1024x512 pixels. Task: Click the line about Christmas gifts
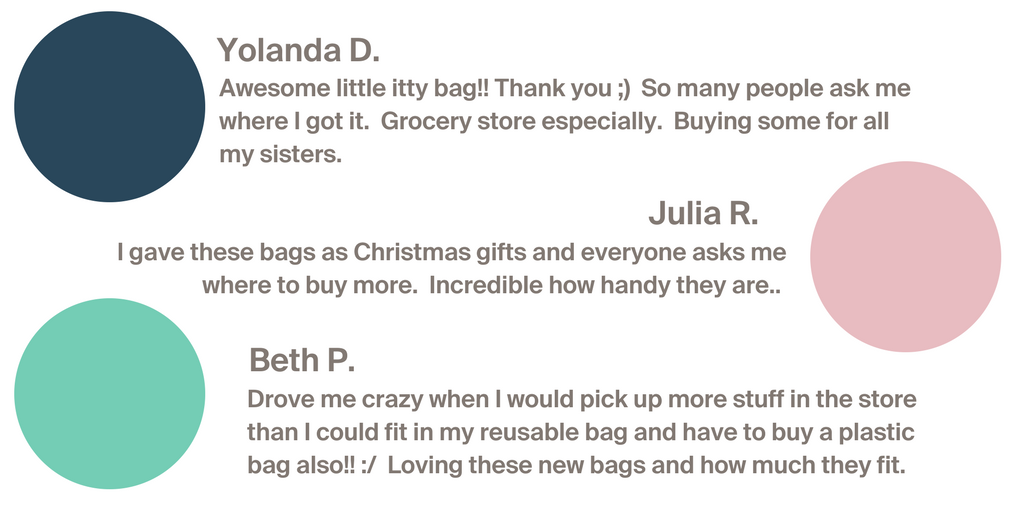click(451, 252)
